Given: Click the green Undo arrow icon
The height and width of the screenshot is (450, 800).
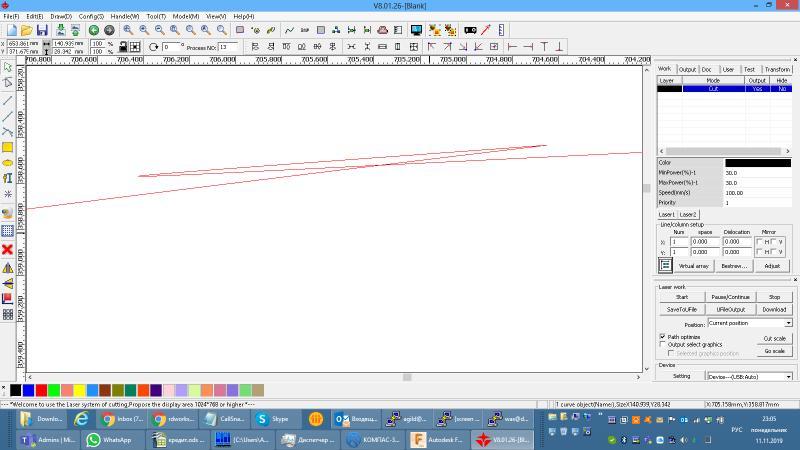Looking at the screenshot, I should pyautogui.click(x=93, y=30).
